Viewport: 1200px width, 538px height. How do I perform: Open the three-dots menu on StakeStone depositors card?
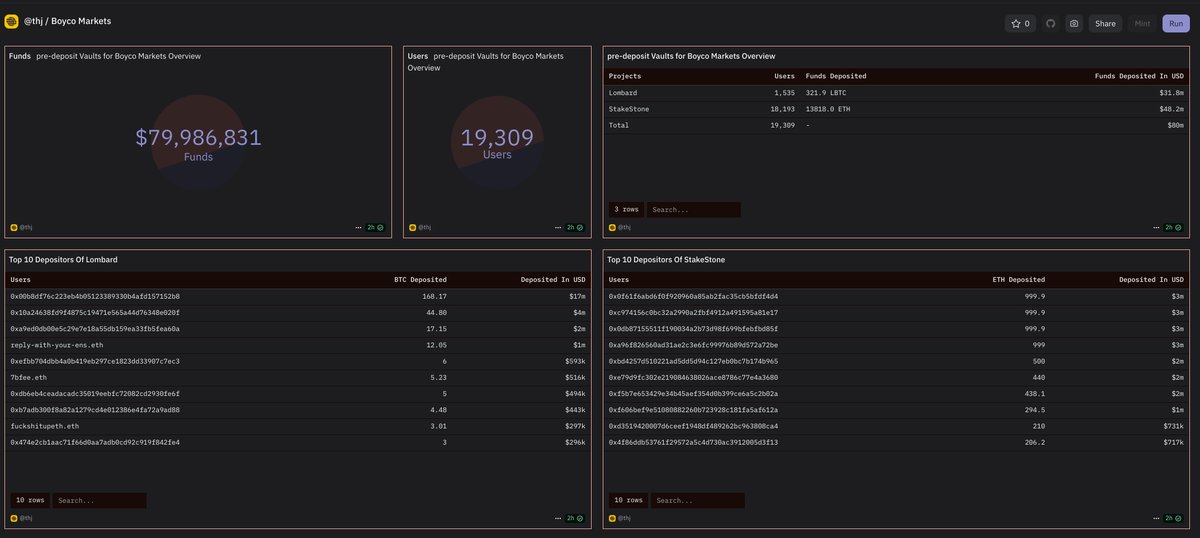coord(1158,518)
